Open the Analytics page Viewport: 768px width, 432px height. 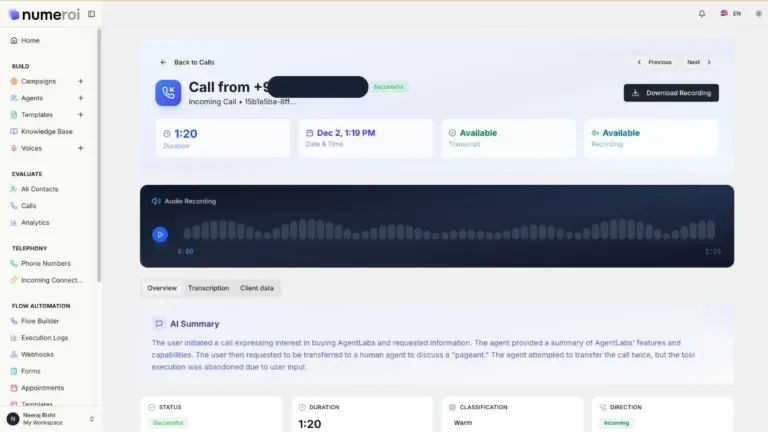(35, 223)
